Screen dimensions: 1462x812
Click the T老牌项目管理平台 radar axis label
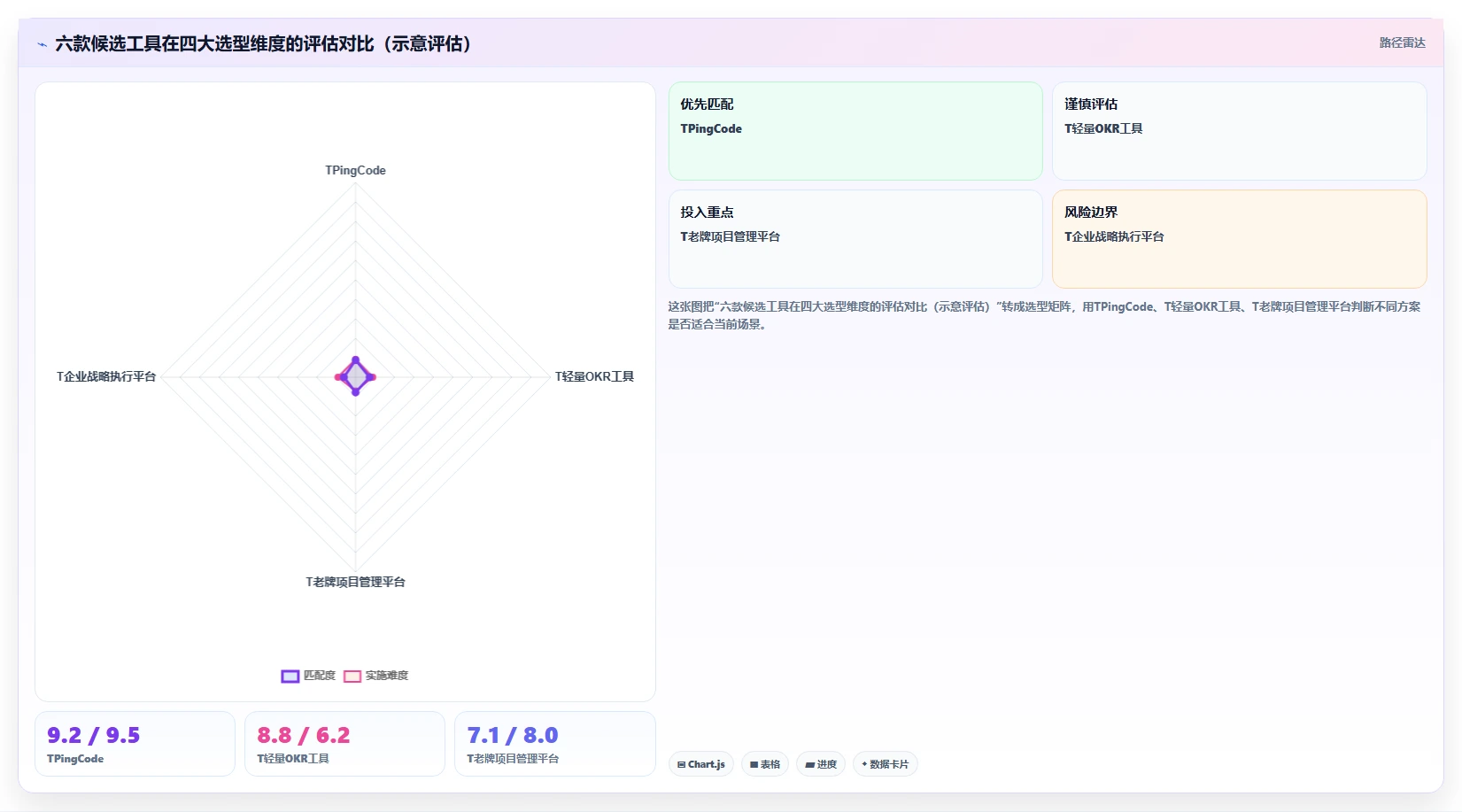tap(355, 582)
